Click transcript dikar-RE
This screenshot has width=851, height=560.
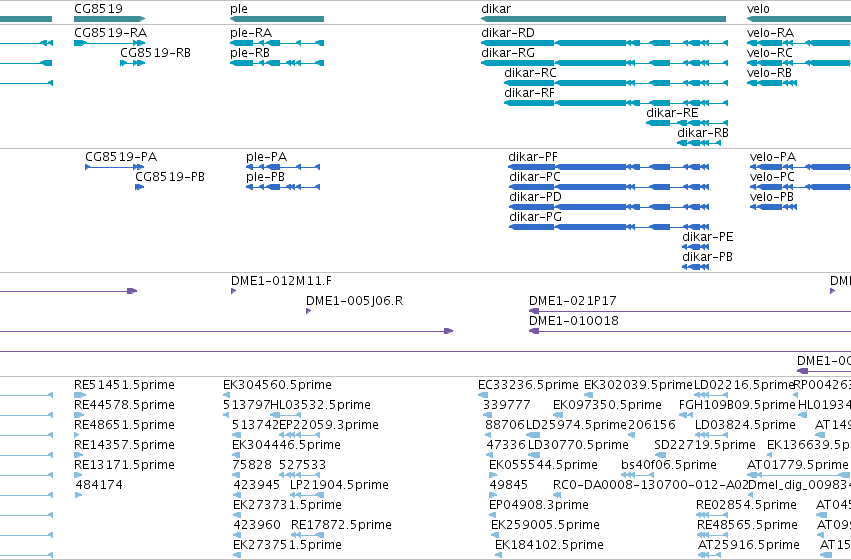tap(687, 123)
